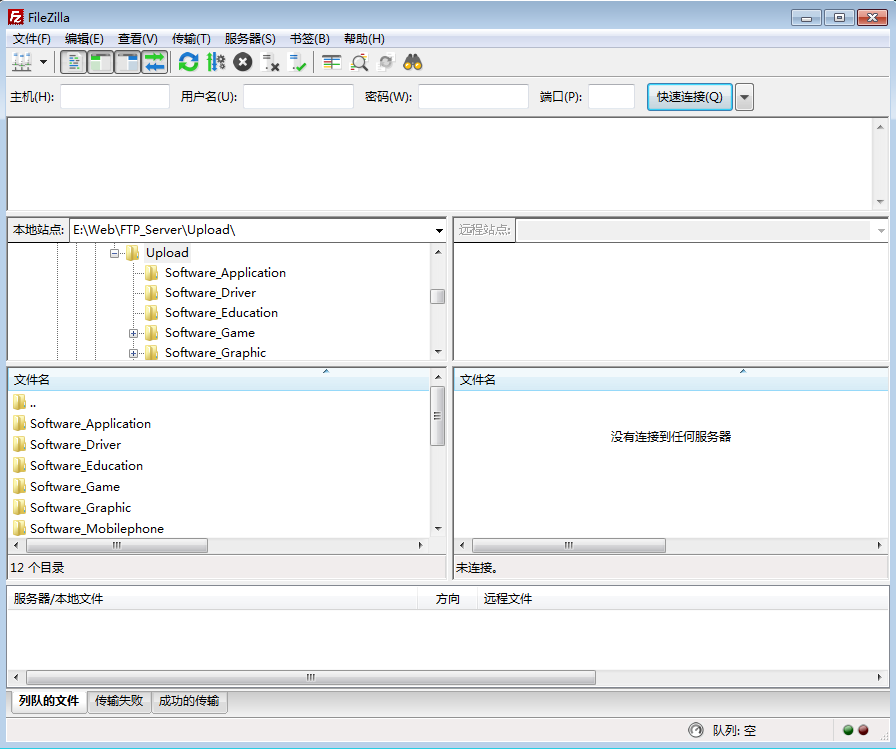Switch to the 传输失败 tab

(119, 702)
